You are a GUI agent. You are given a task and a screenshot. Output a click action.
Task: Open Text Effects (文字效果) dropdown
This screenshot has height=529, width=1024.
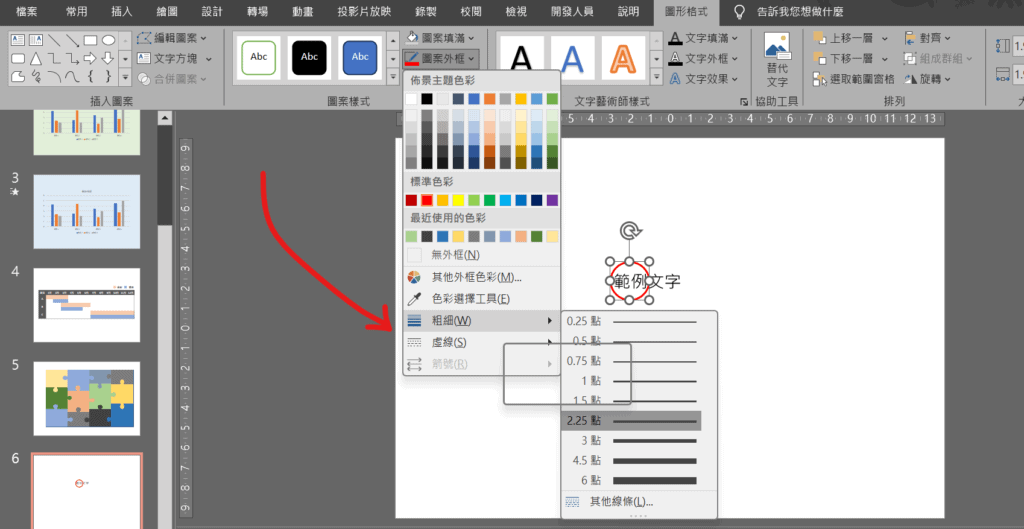[x=704, y=78]
